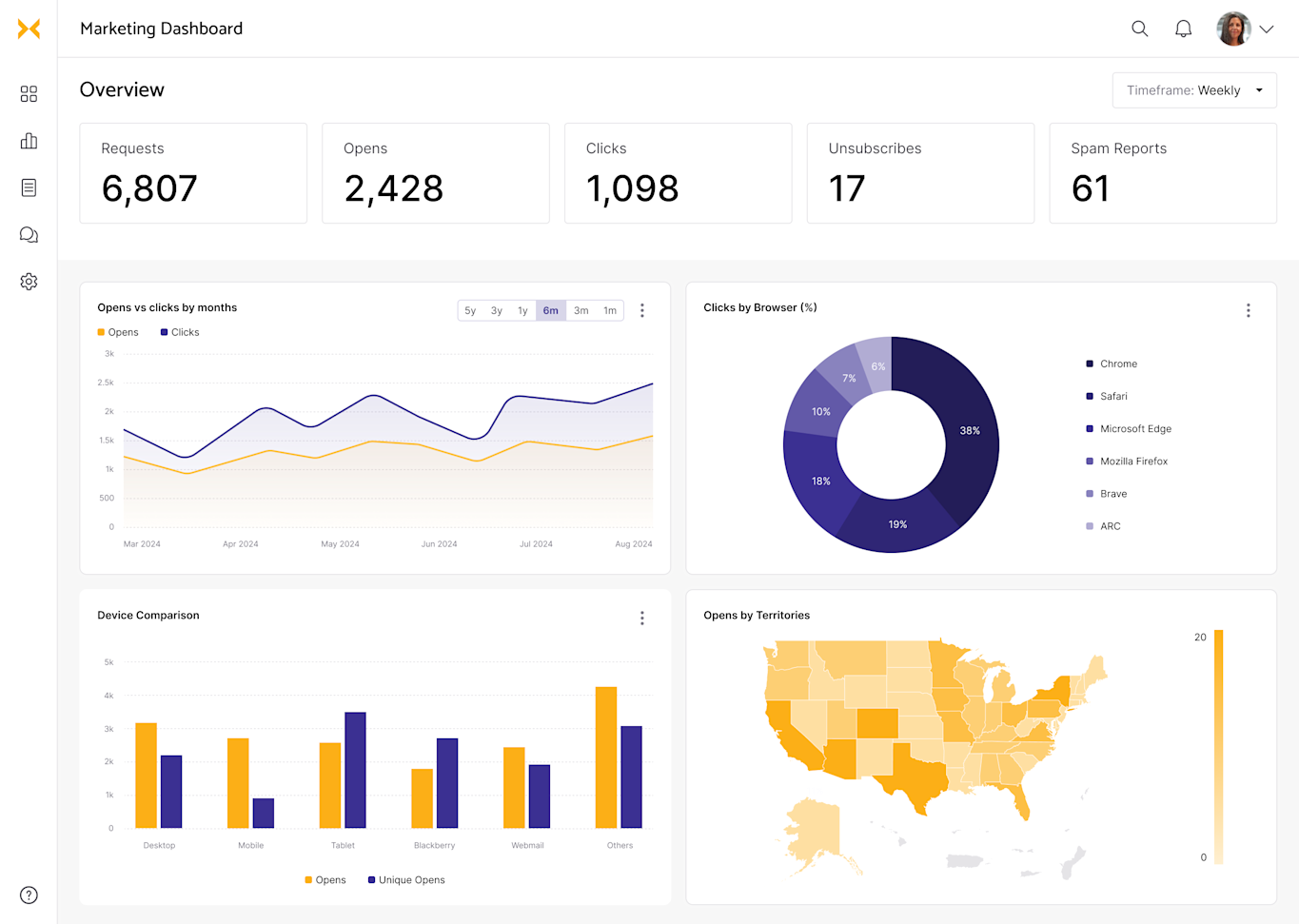Open the dashboard grid icon in sidebar
The image size is (1299, 924).
29,93
